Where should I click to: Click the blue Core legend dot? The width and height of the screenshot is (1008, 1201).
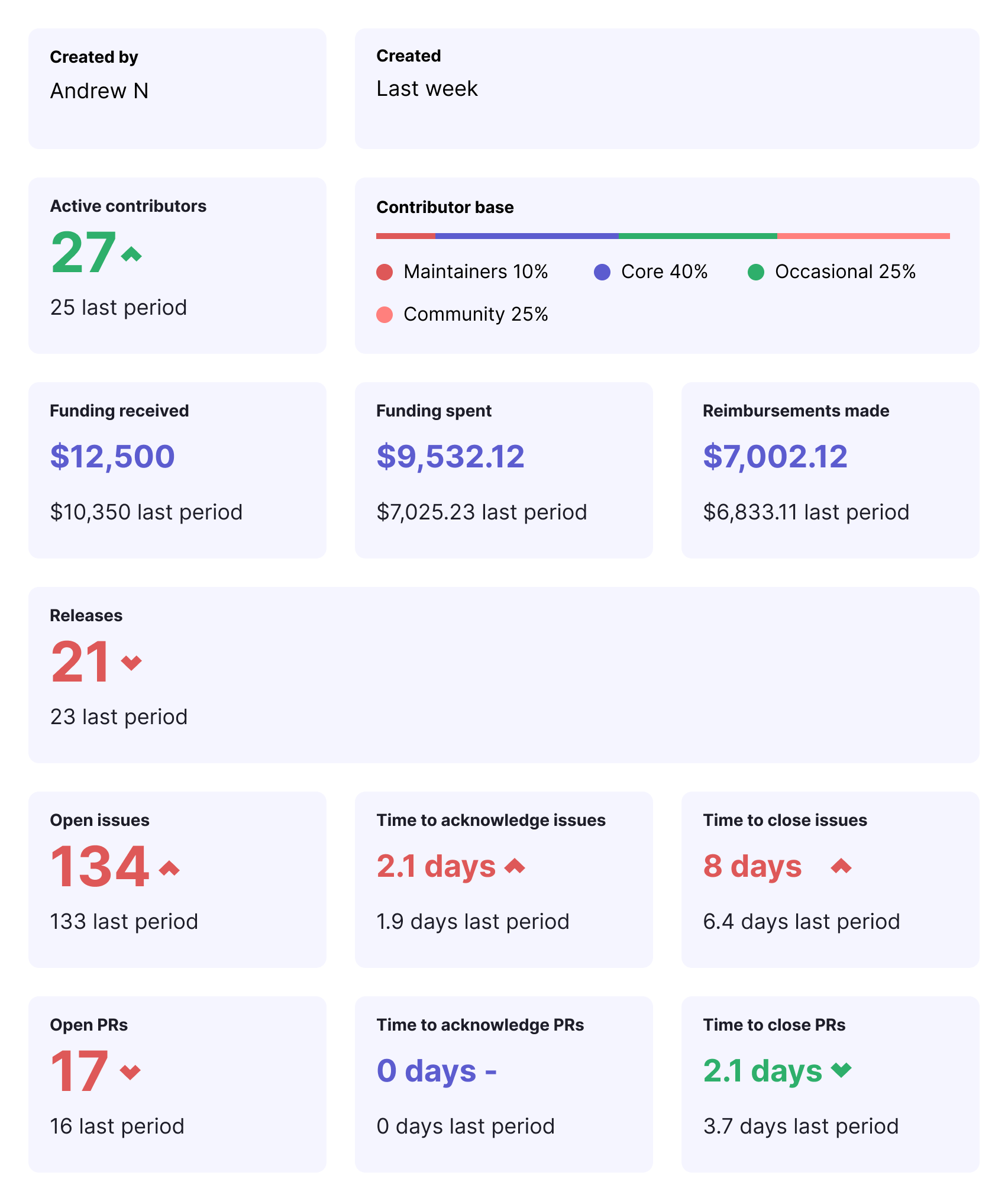(602, 272)
